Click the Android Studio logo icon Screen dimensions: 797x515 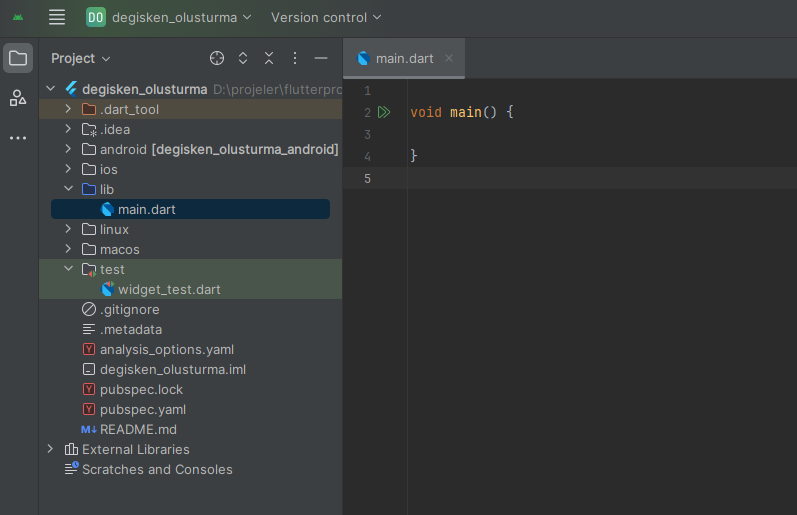(18, 17)
